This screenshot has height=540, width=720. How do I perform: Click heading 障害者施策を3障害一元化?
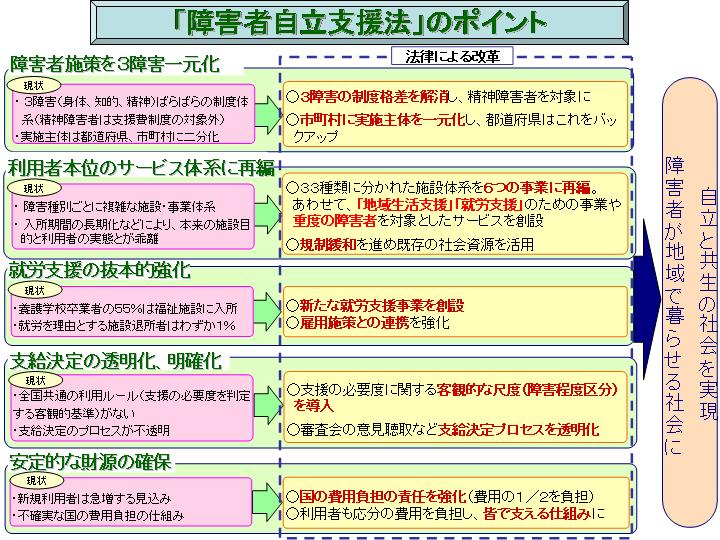(x=114, y=64)
